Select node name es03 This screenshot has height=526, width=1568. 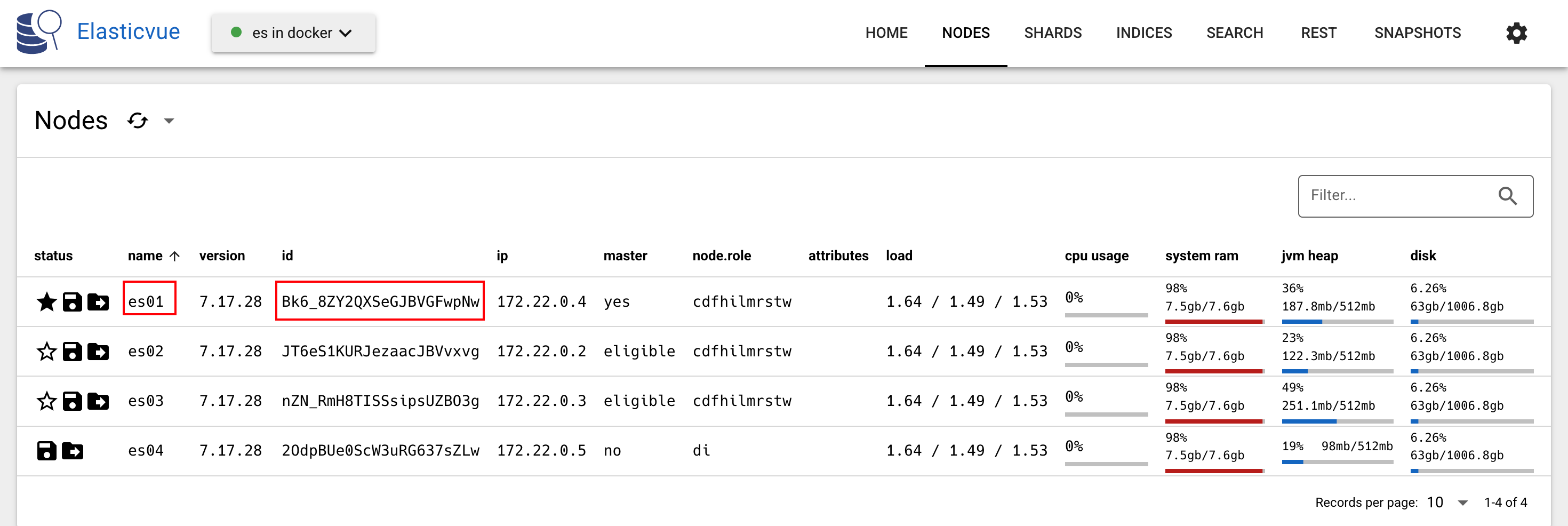[146, 401]
